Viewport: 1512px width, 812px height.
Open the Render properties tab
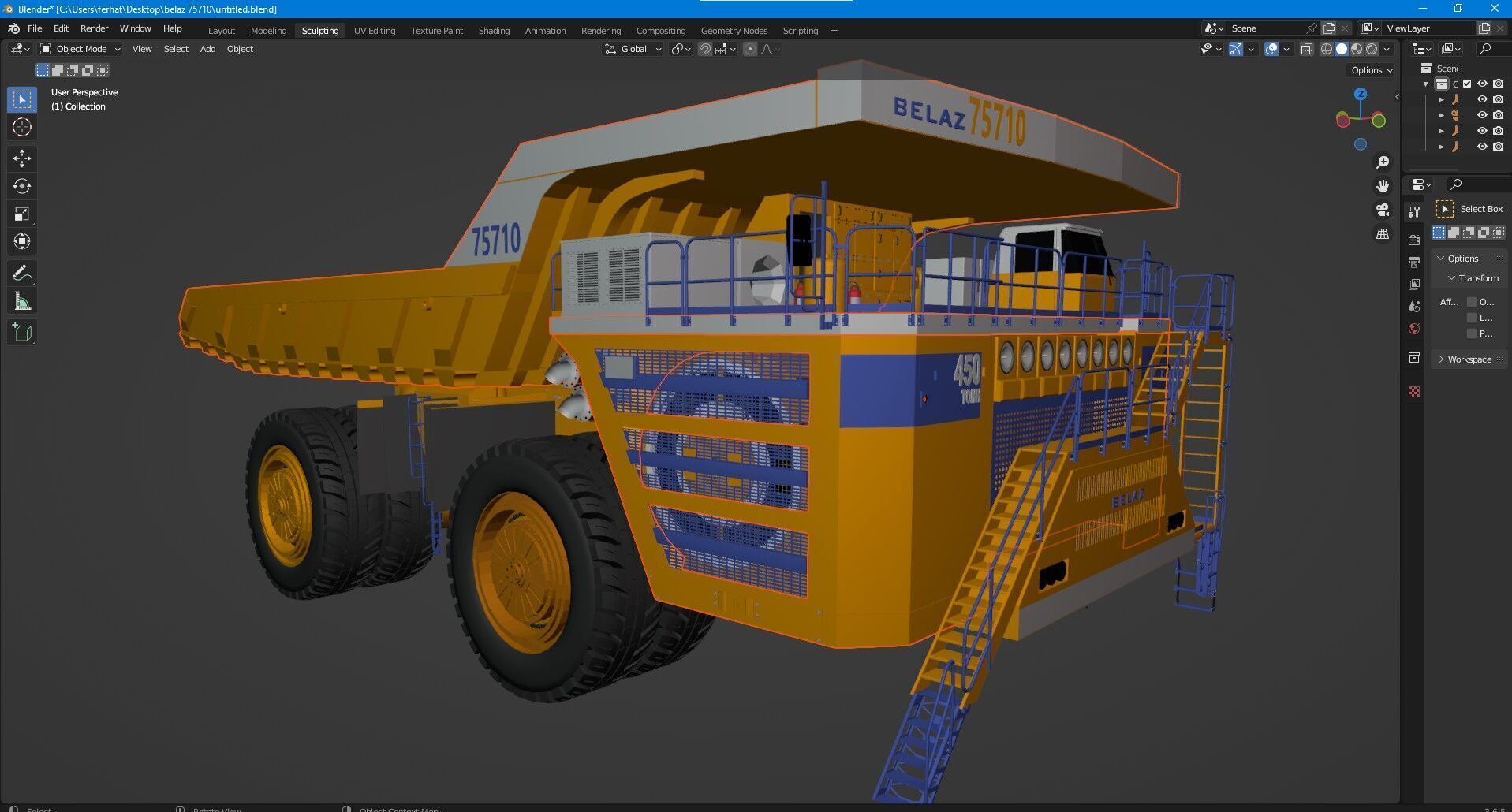[1414, 240]
